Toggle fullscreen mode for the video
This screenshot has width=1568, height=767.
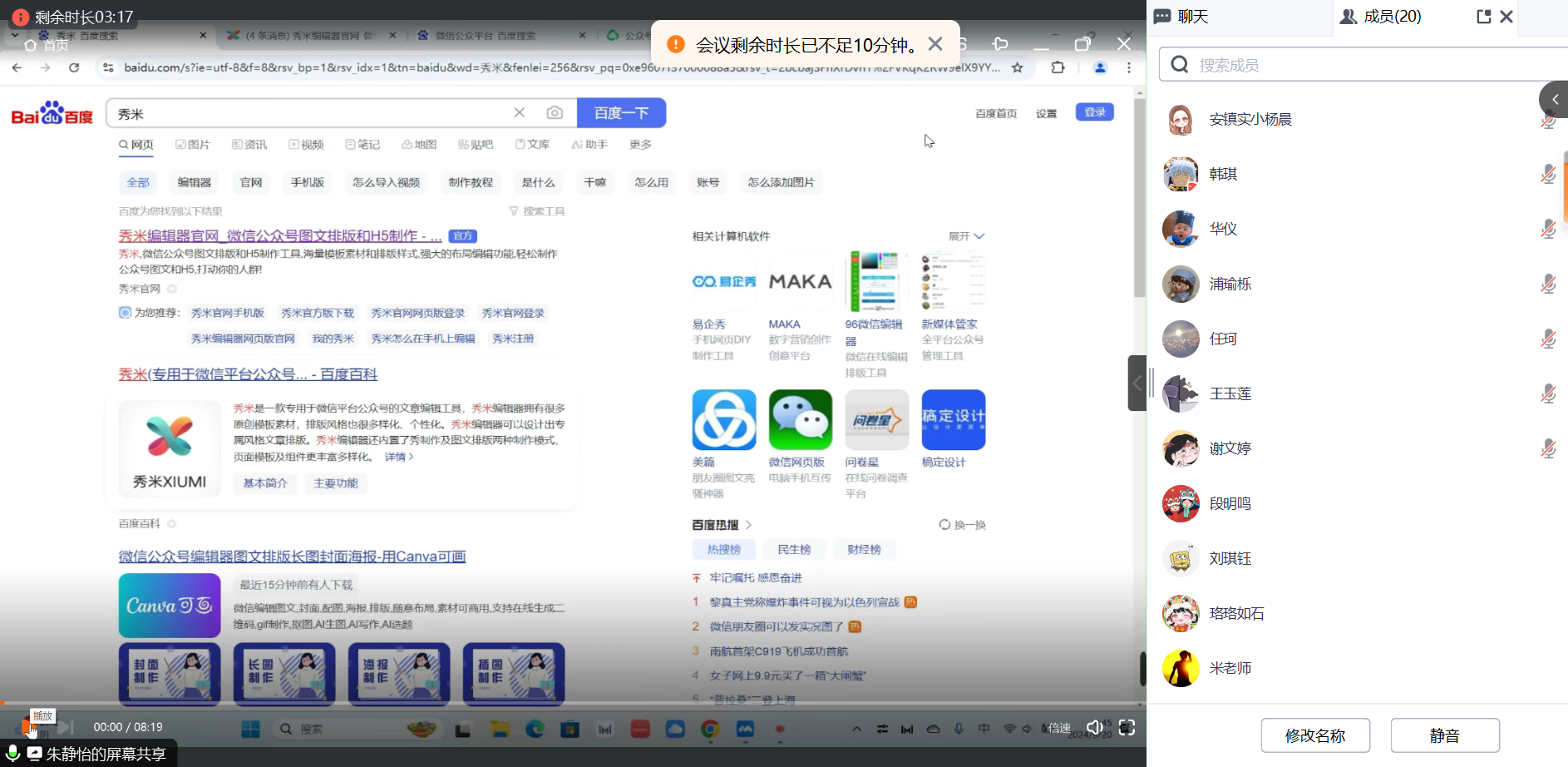(1127, 728)
